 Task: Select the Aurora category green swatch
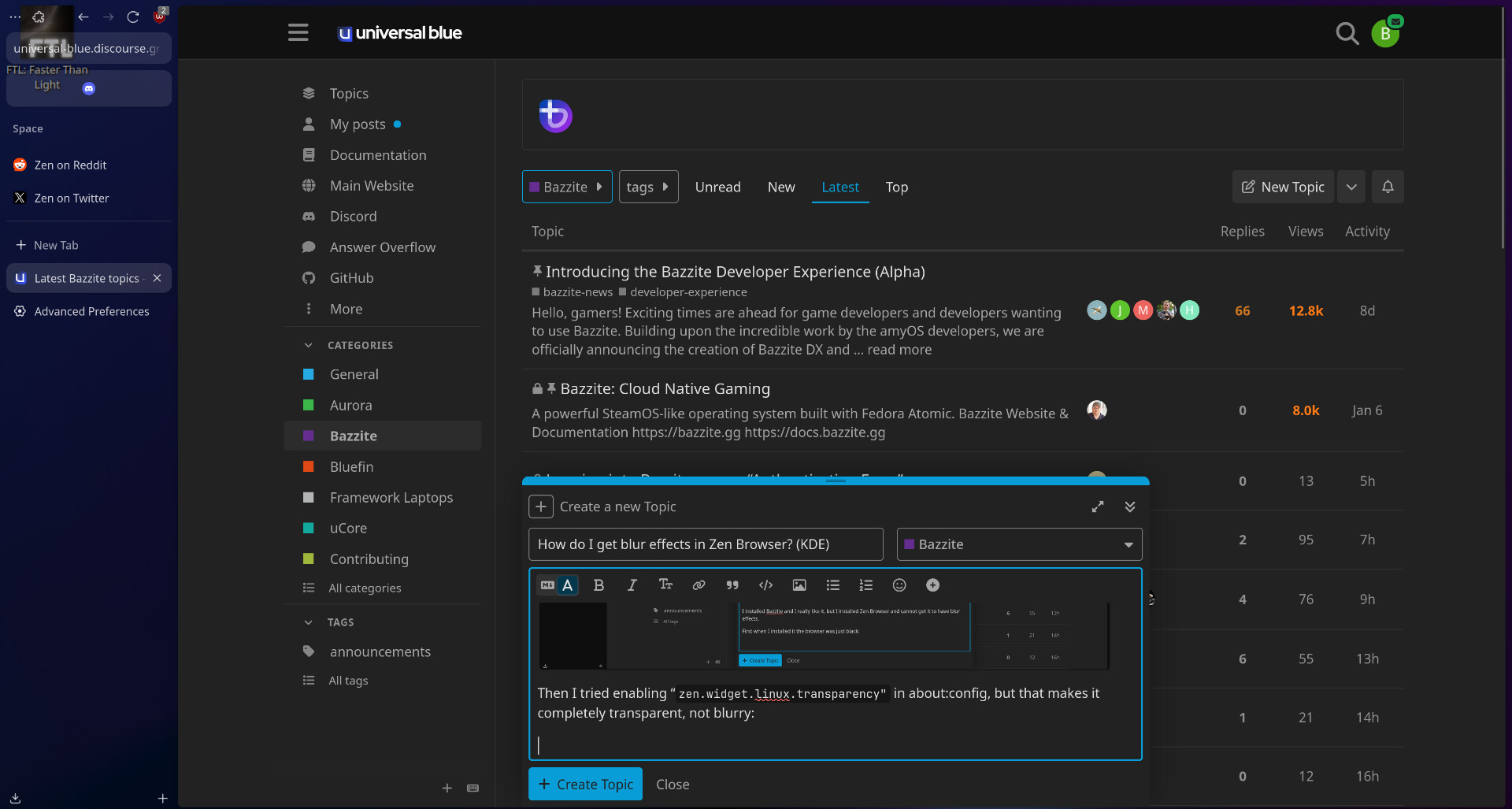coord(309,405)
